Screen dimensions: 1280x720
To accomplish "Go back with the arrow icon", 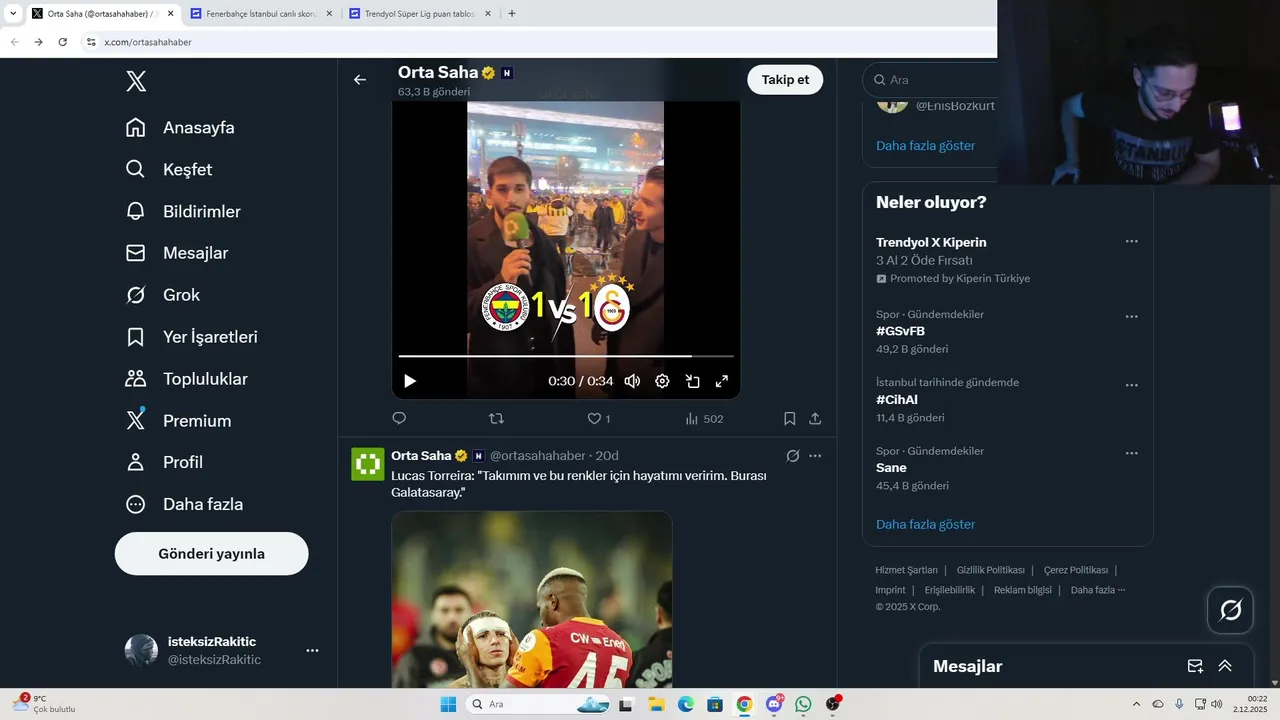I will [x=360, y=80].
